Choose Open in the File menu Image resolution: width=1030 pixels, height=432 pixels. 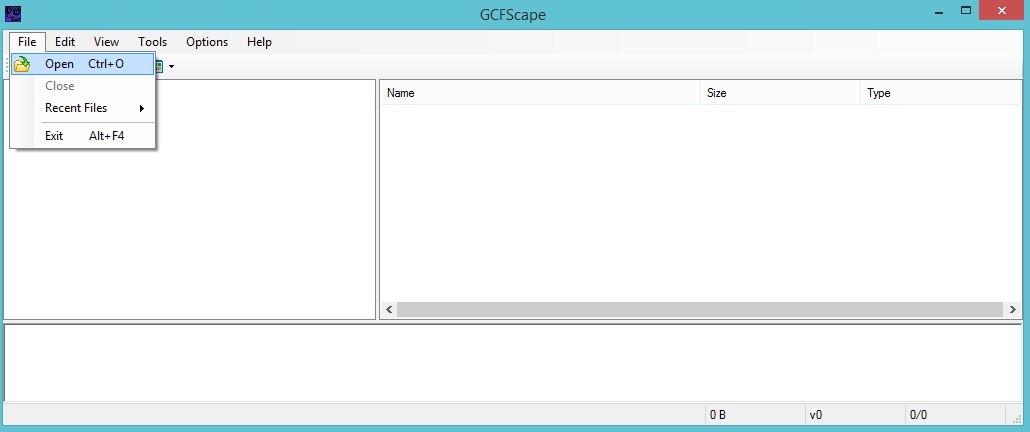pyautogui.click(x=83, y=64)
